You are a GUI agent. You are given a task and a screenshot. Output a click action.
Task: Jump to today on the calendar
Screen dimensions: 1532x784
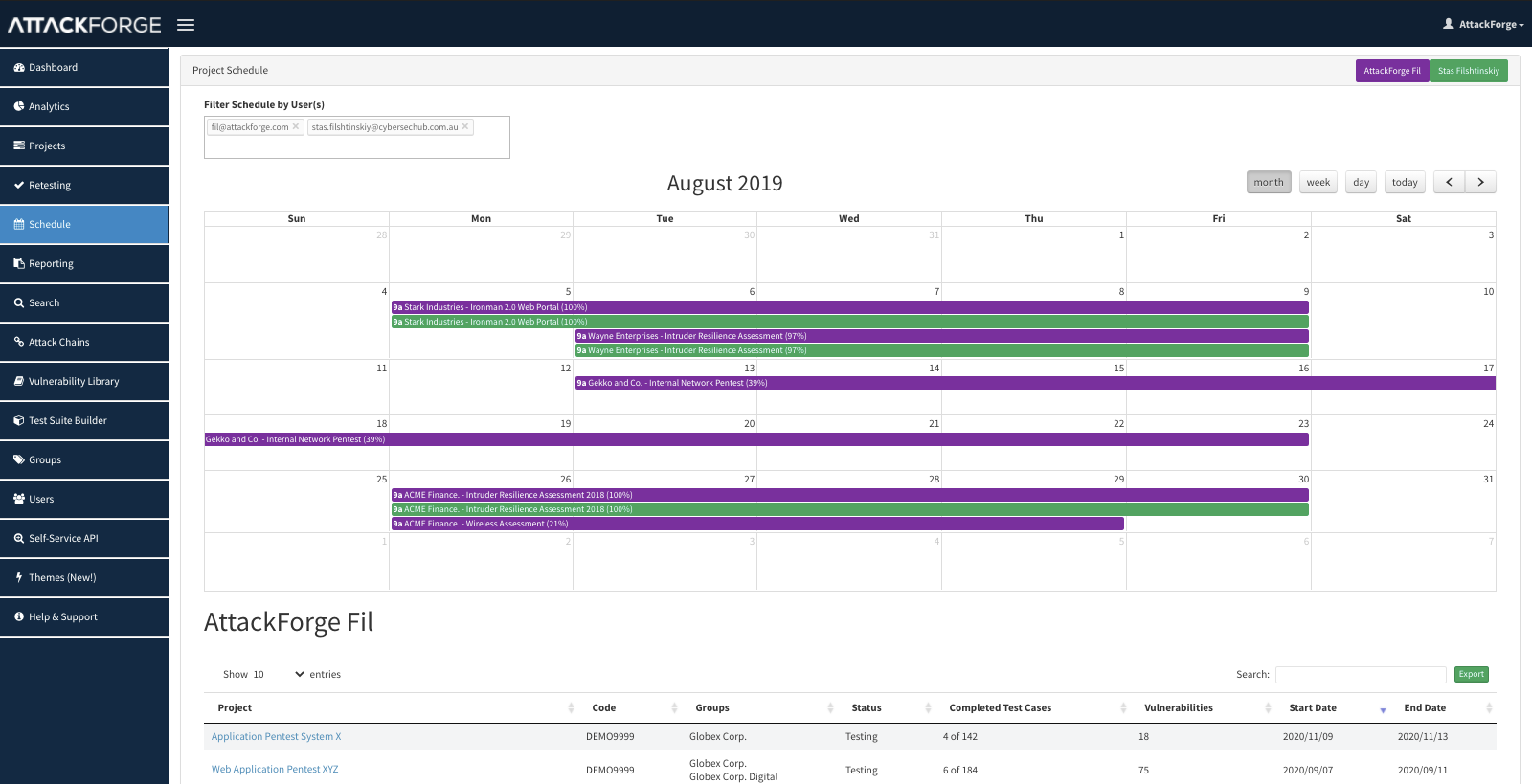pos(1405,182)
